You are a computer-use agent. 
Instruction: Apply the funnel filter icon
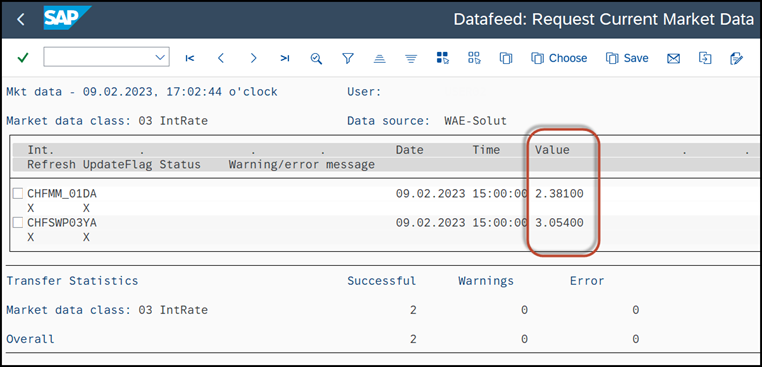click(347, 58)
